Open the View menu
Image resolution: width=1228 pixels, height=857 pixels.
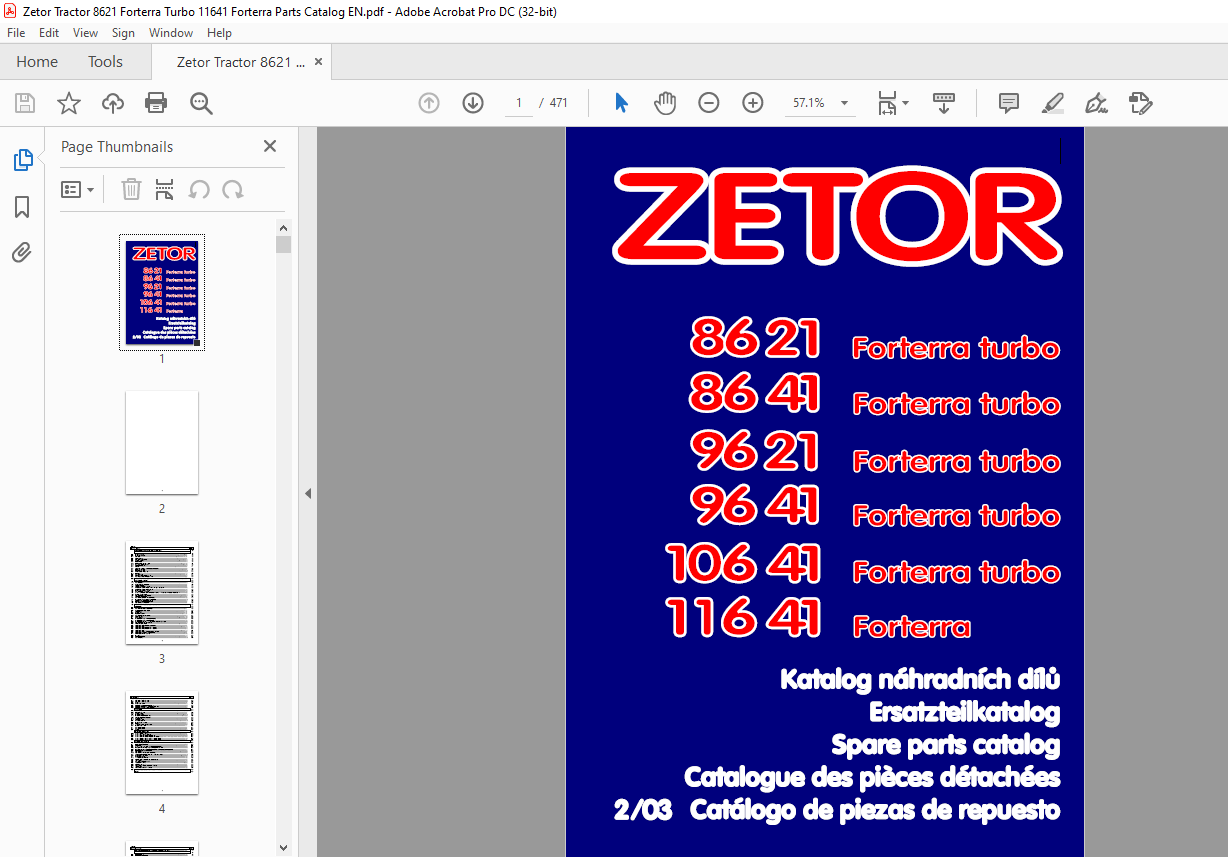[x=86, y=33]
